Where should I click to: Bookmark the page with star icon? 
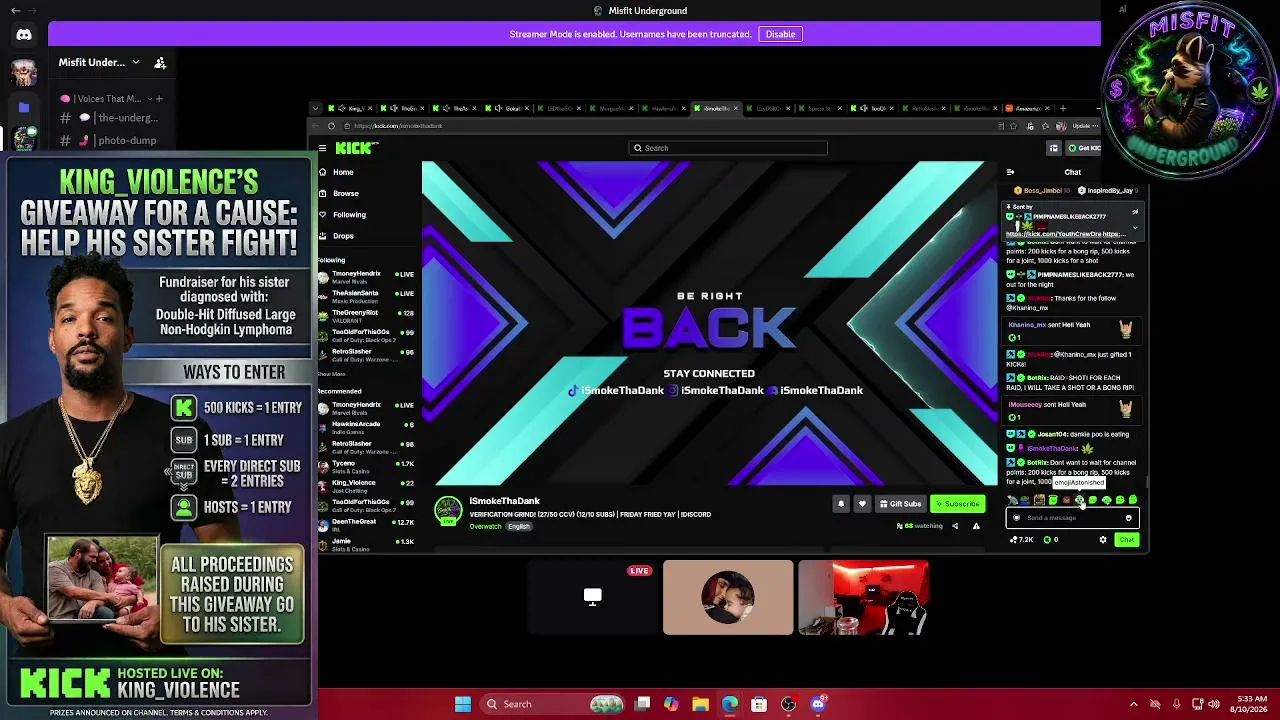(x=1014, y=126)
